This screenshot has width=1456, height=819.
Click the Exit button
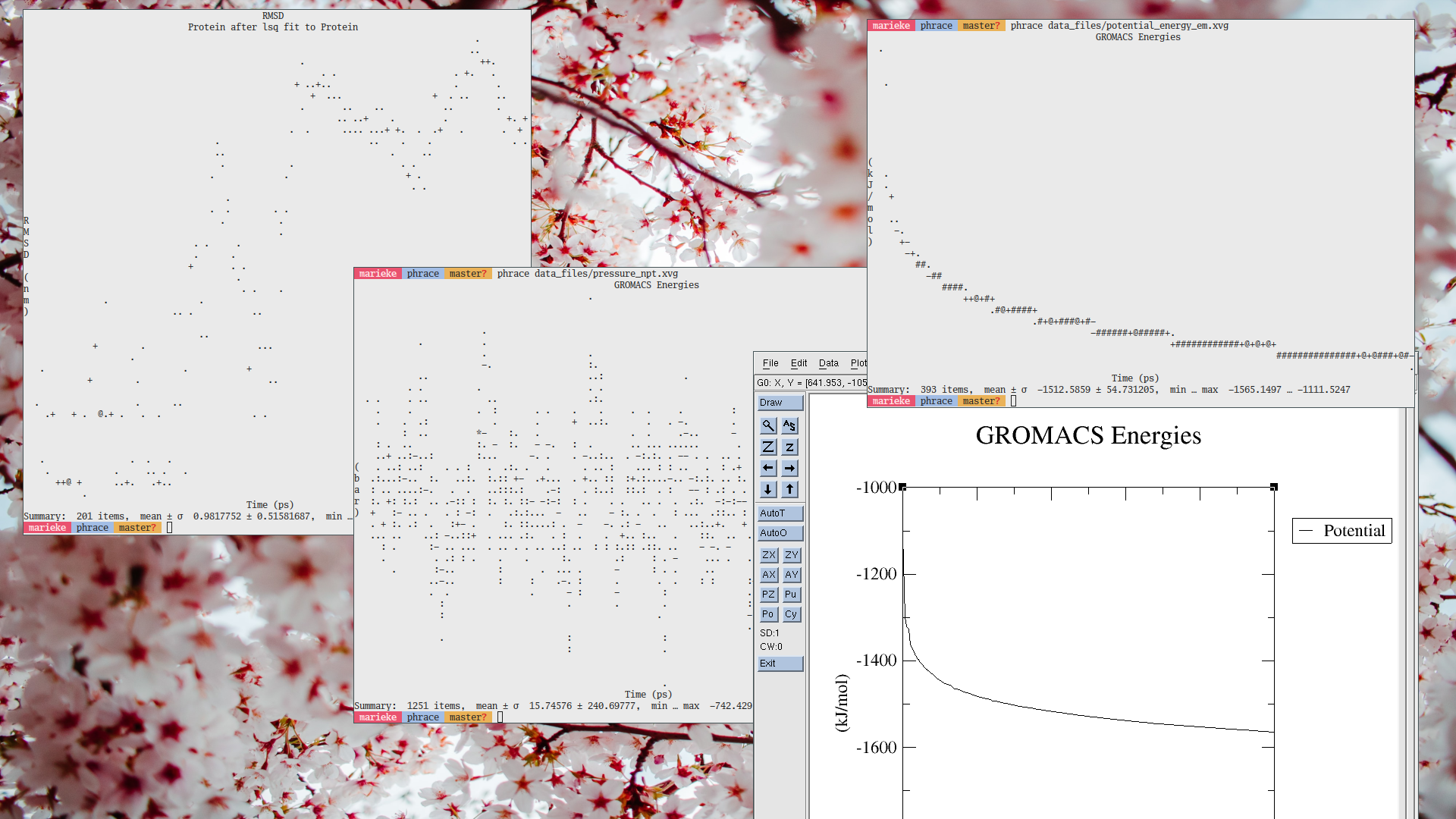[x=780, y=664]
